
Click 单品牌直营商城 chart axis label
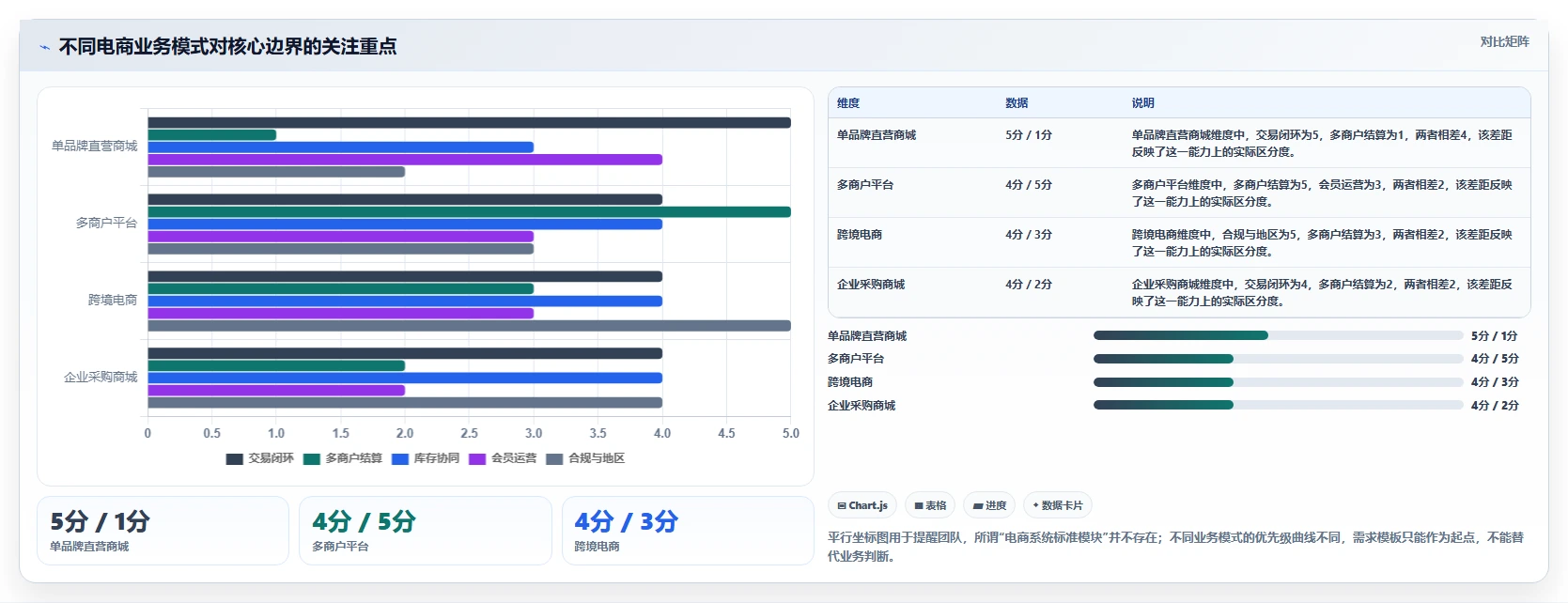click(x=94, y=147)
